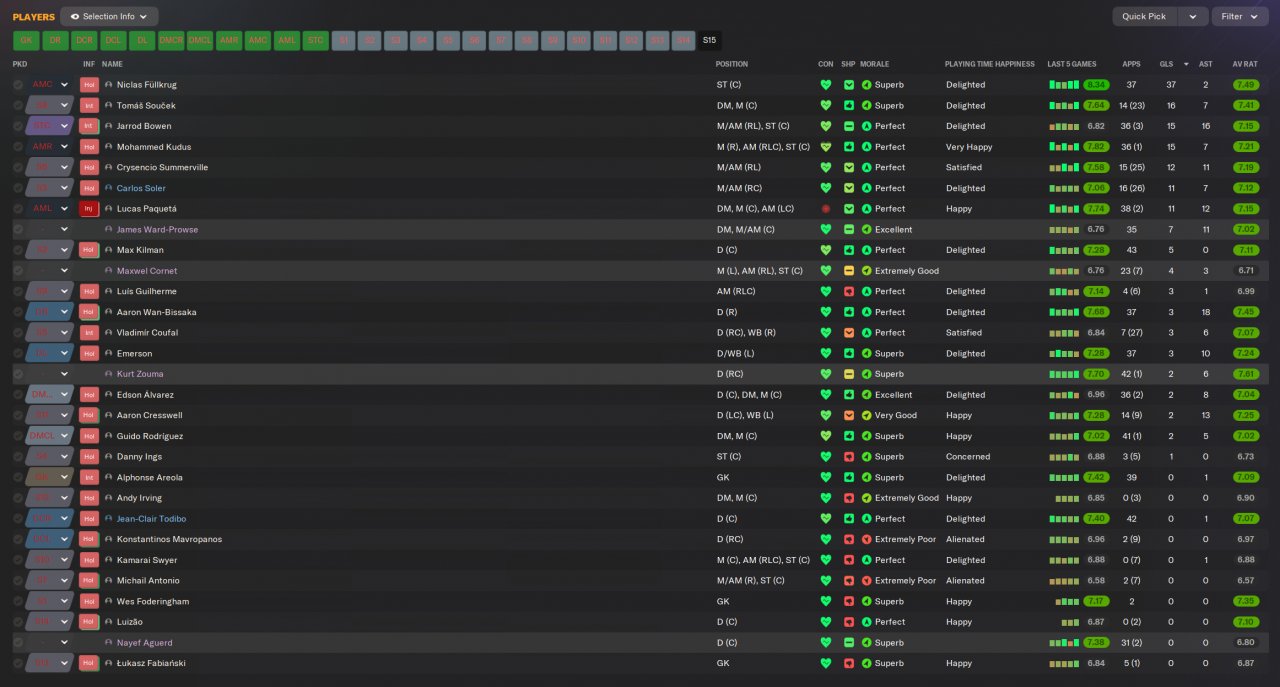The image size is (1280, 687).
Task: Expand the arrow next to Quick Pick
Action: 1192,16
